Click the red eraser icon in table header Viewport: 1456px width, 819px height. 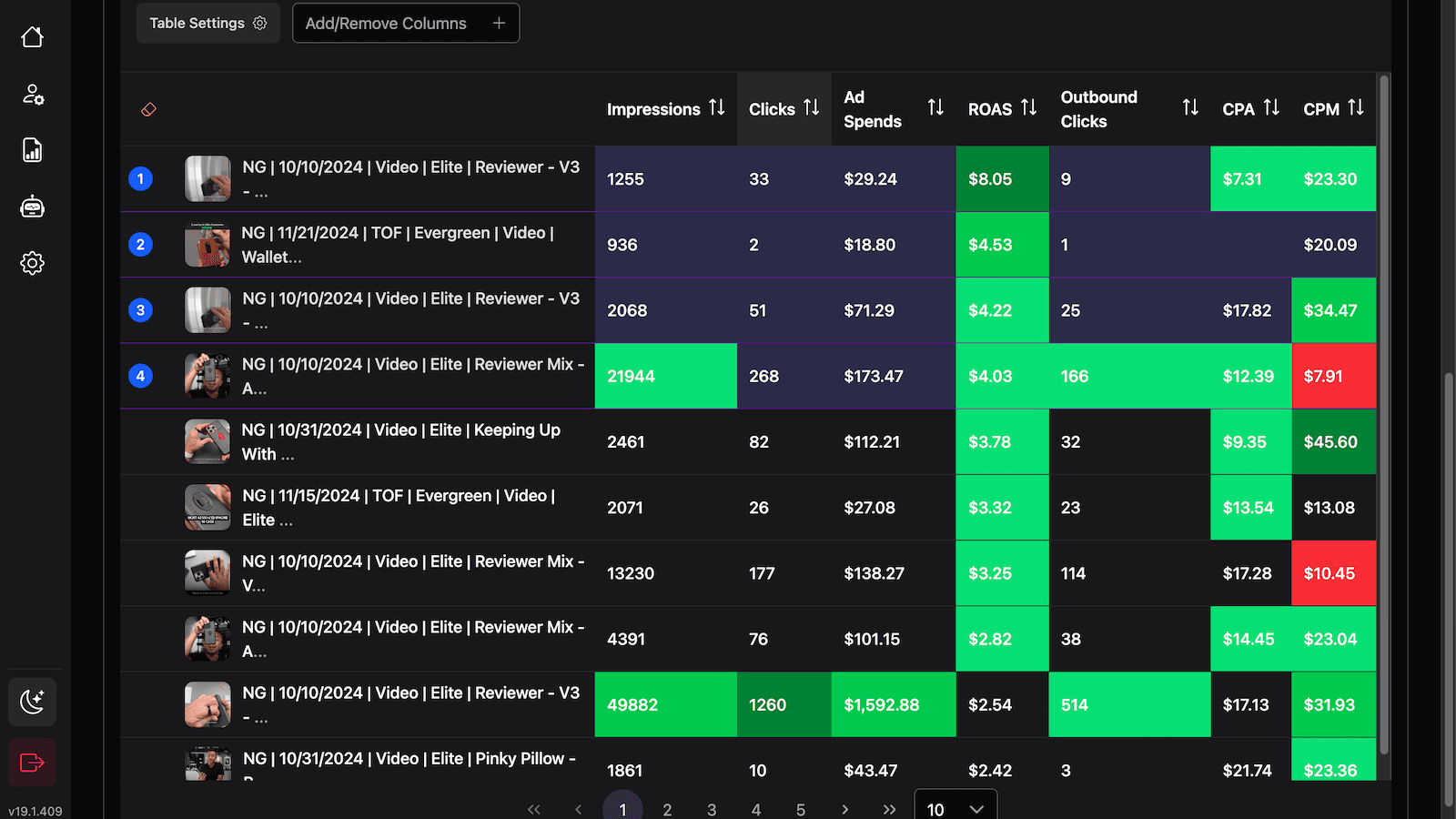click(x=148, y=109)
